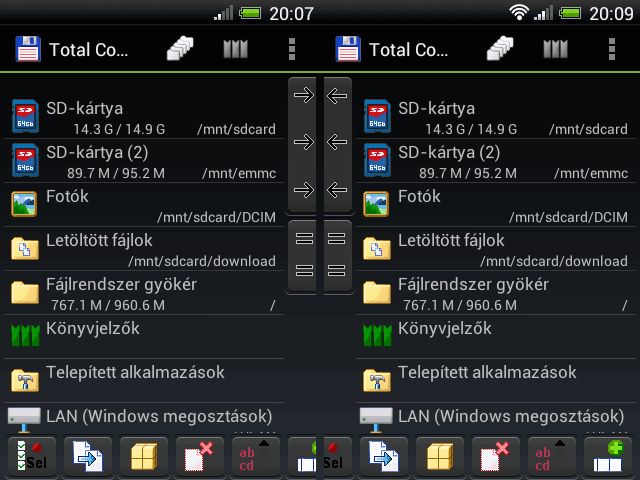Open Telepített alkalmazások in the 20:07 screen
Screen dimensions: 640x480
point(144,381)
